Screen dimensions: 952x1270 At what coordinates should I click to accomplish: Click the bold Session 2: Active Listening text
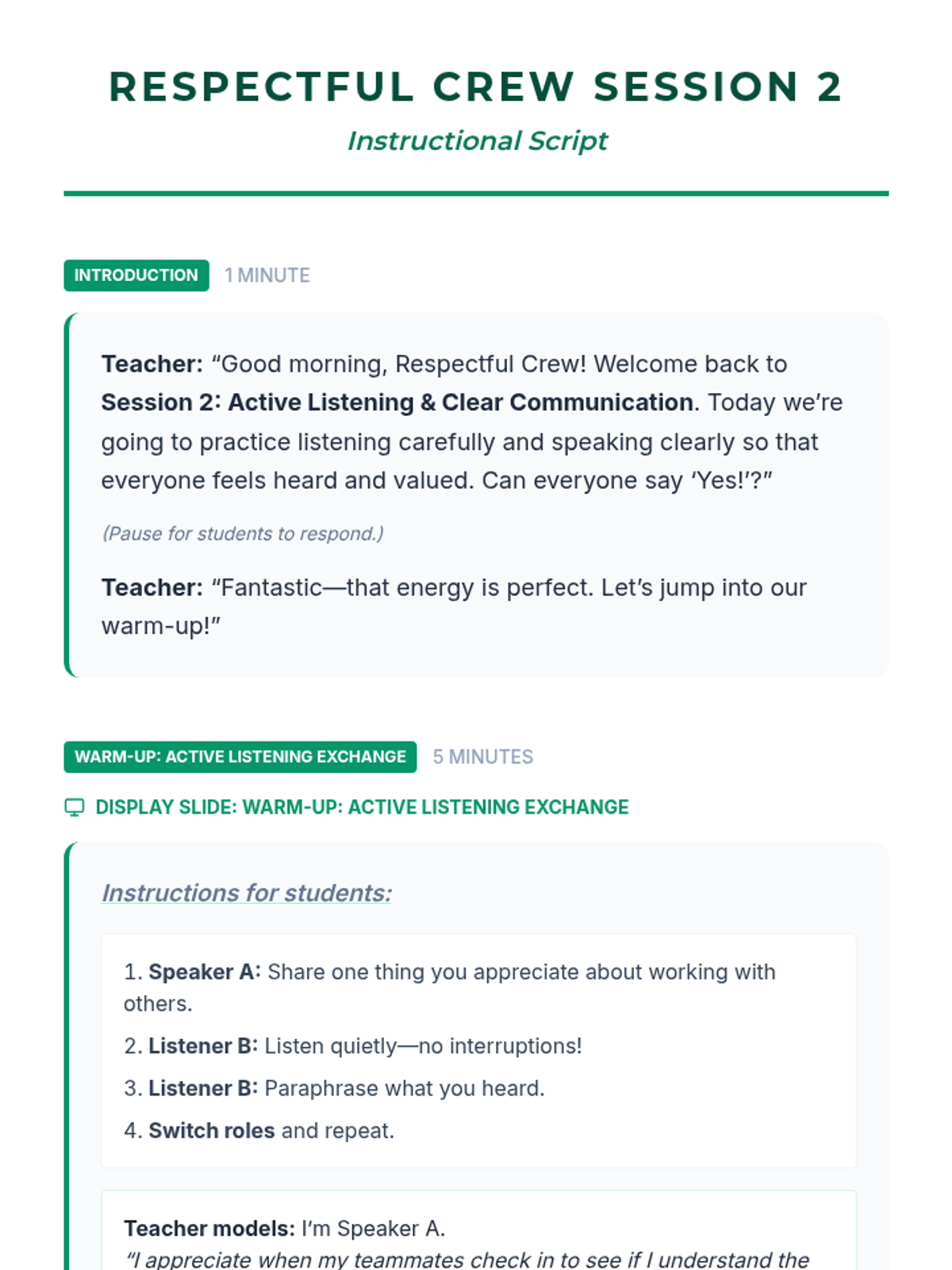[x=397, y=402]
